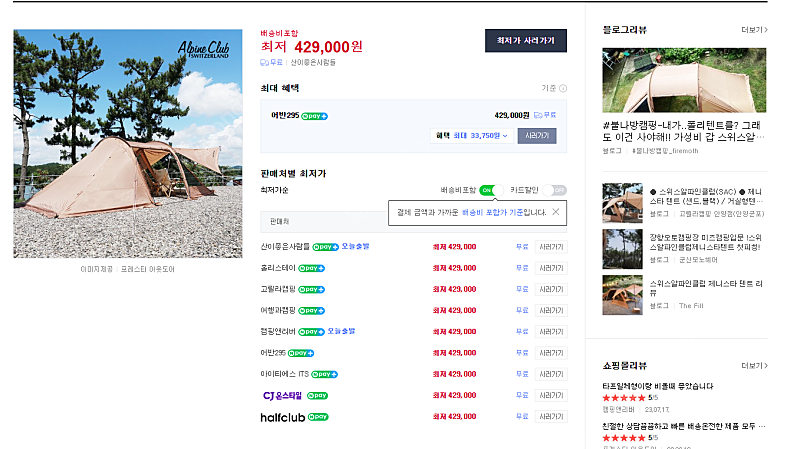This screenshot has width=800, height=449.
Task: Turn off the 배송비포함 toggle
Action: (491, 189)
